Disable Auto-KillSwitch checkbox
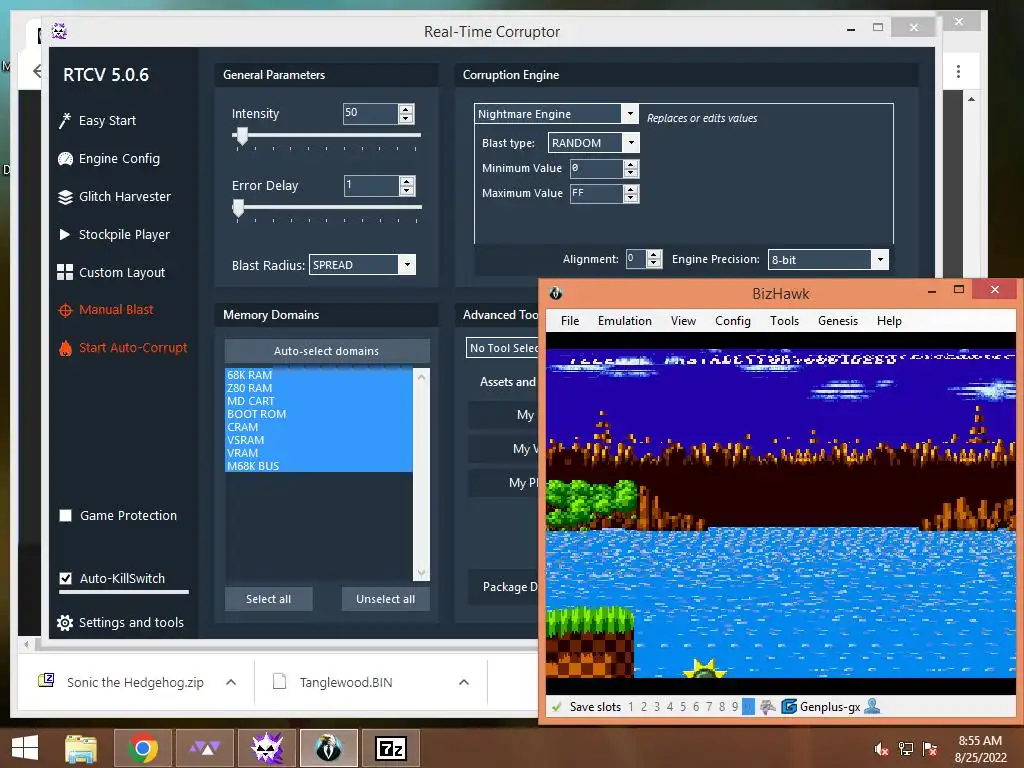Screen dimensions: 1024x768 (x=65, y=579)
